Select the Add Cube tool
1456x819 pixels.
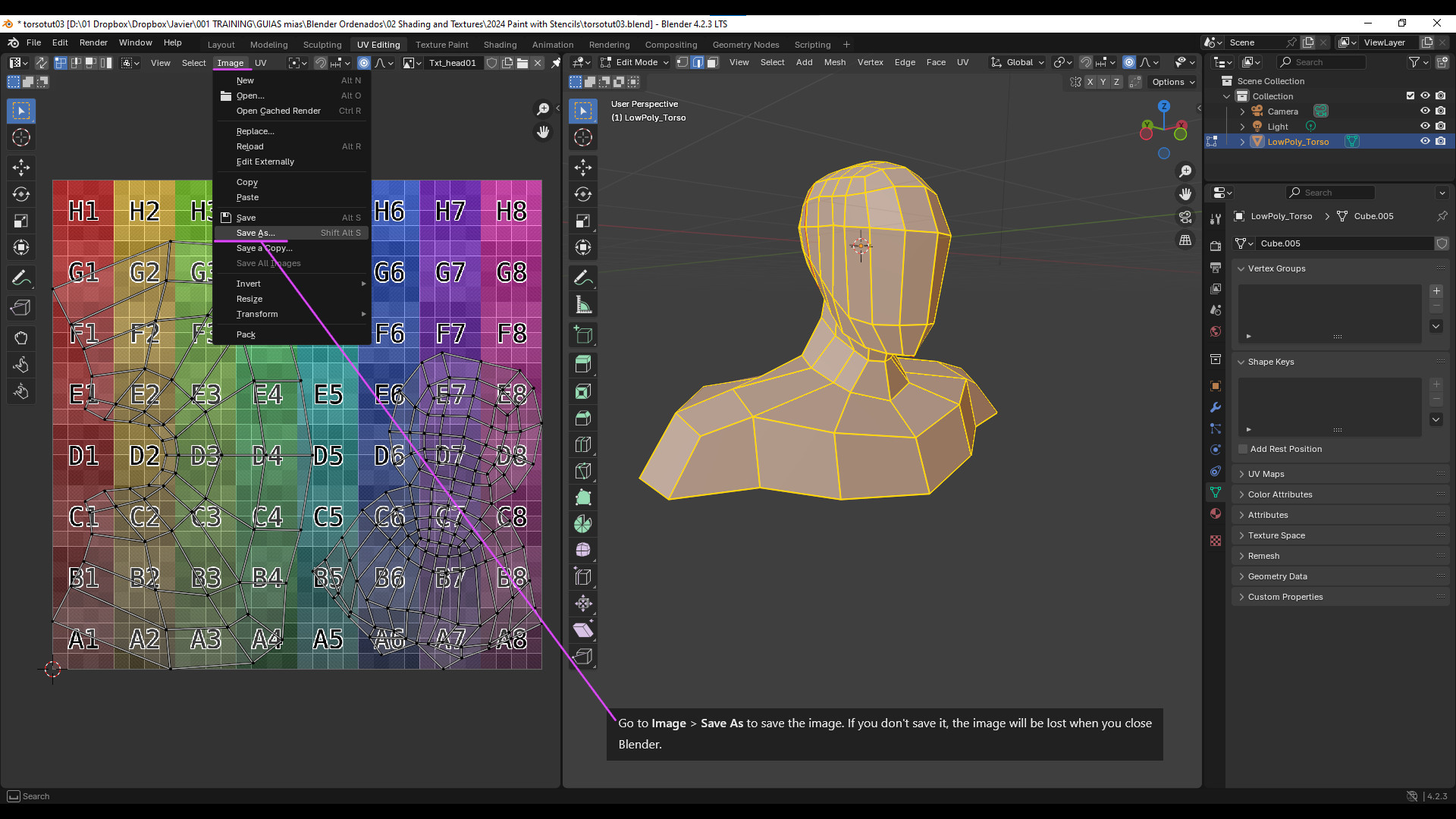click(583, 334)
